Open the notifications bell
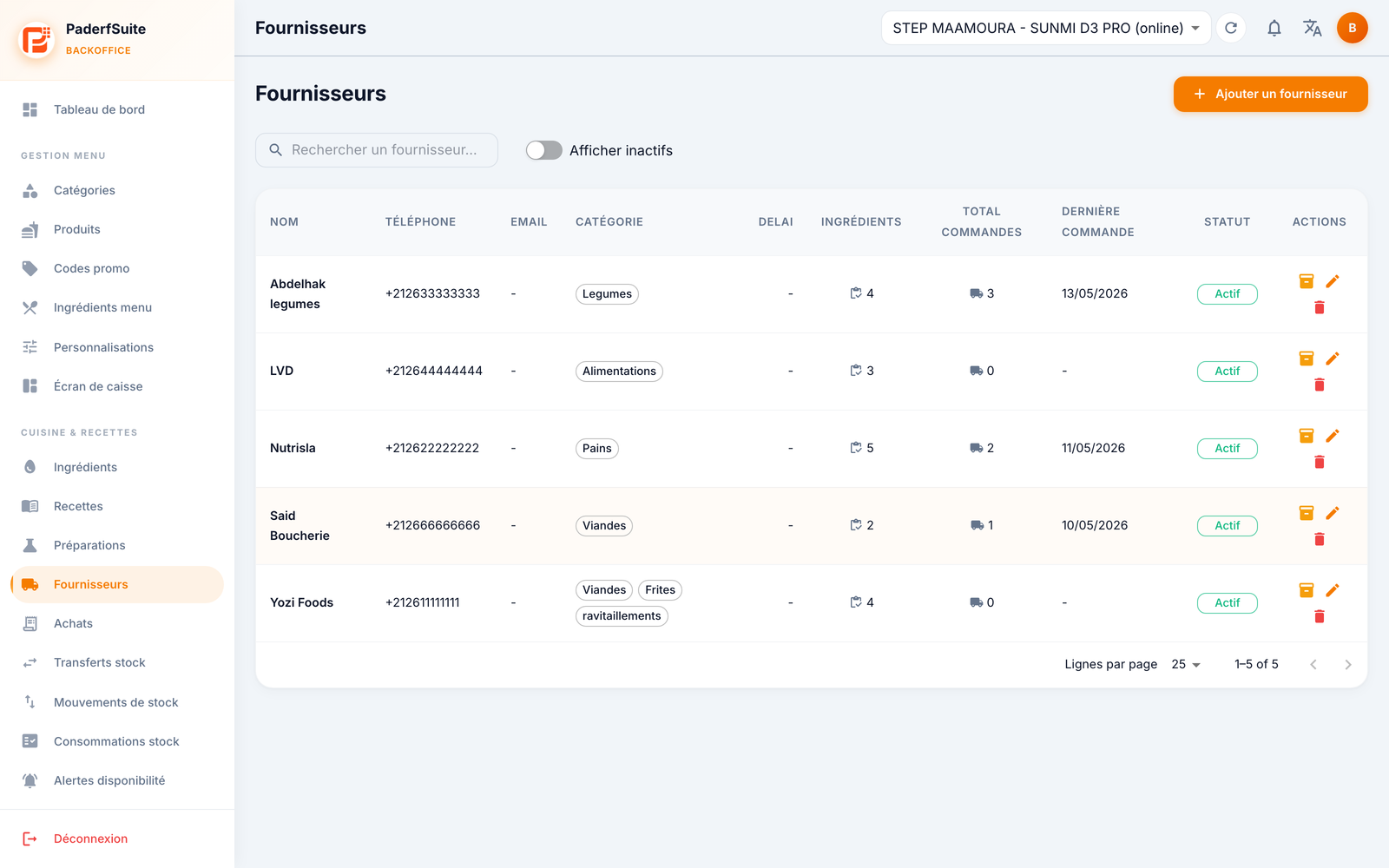This screenshot has width=1389, height=868. (x=1274, y=28)
